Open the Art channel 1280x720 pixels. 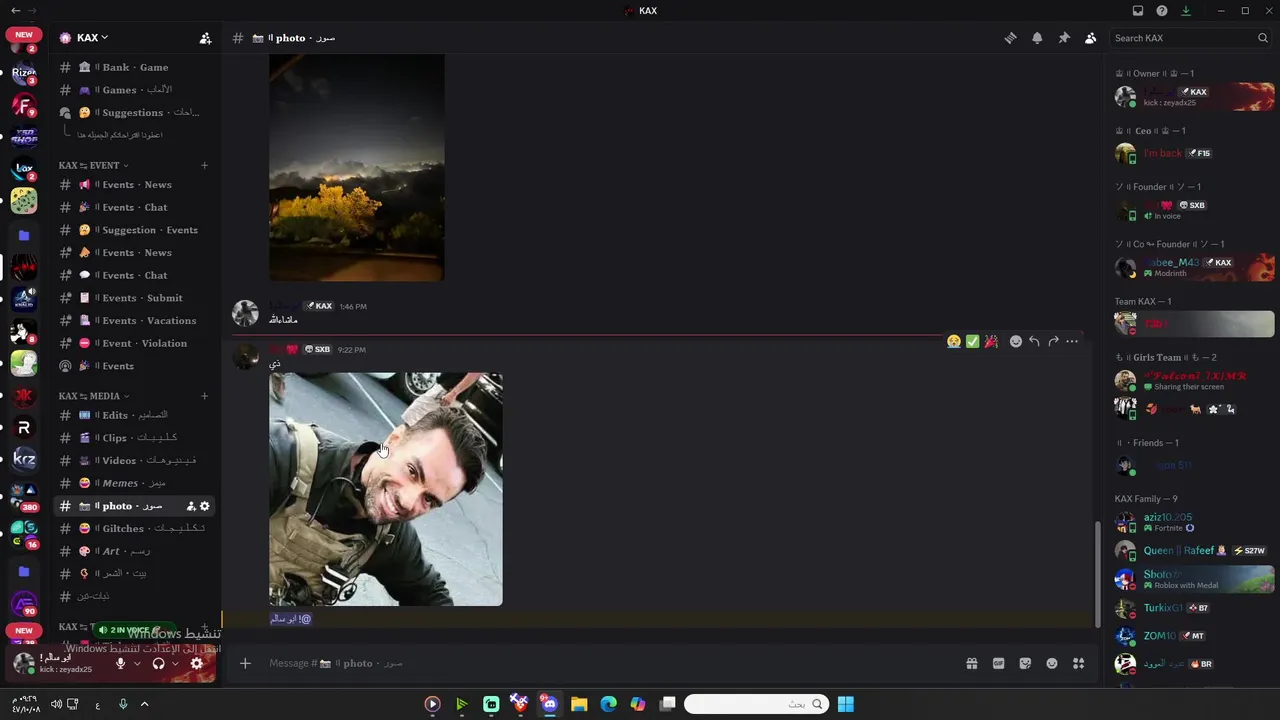(134, 551)
